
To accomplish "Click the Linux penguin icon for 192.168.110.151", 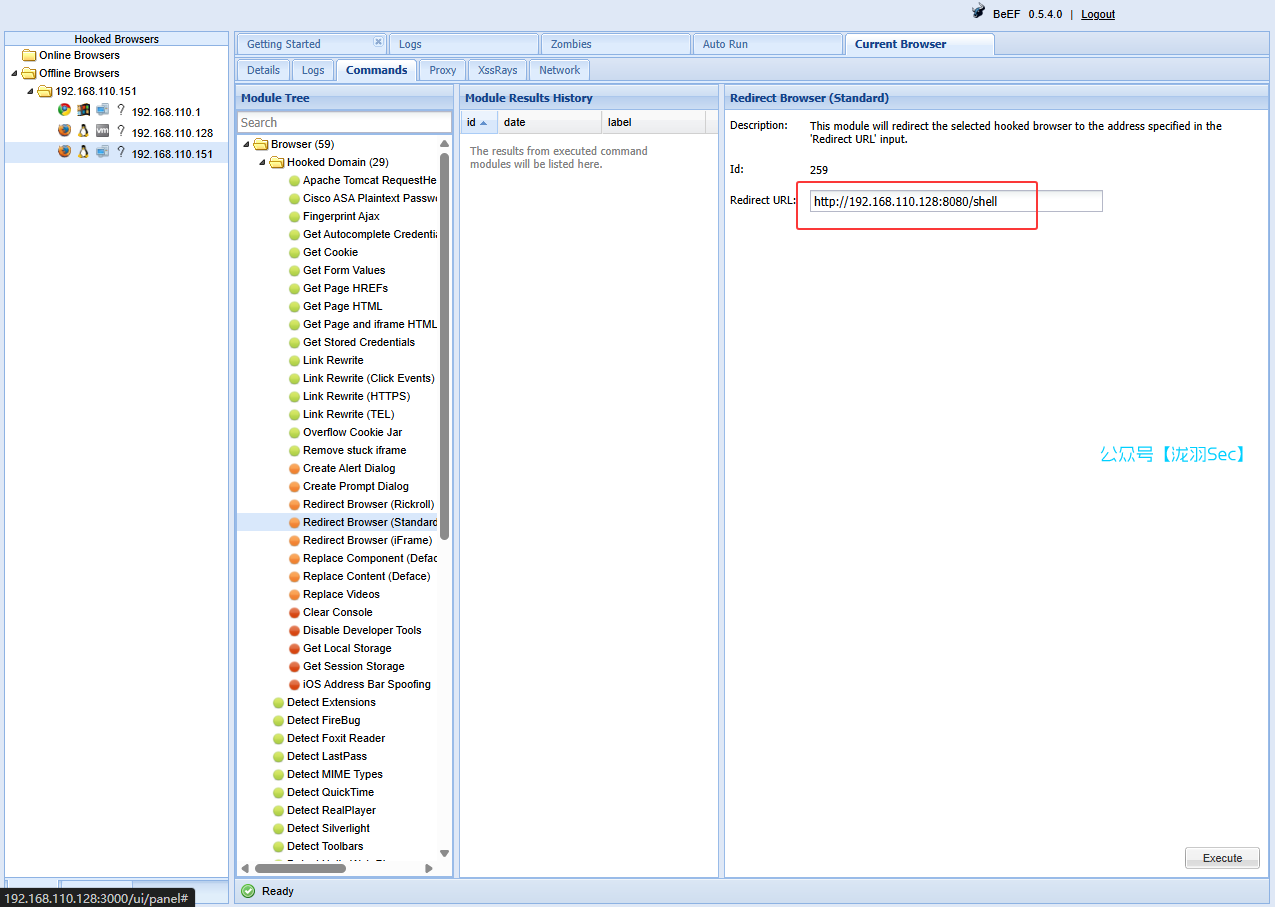I will 84,152.
